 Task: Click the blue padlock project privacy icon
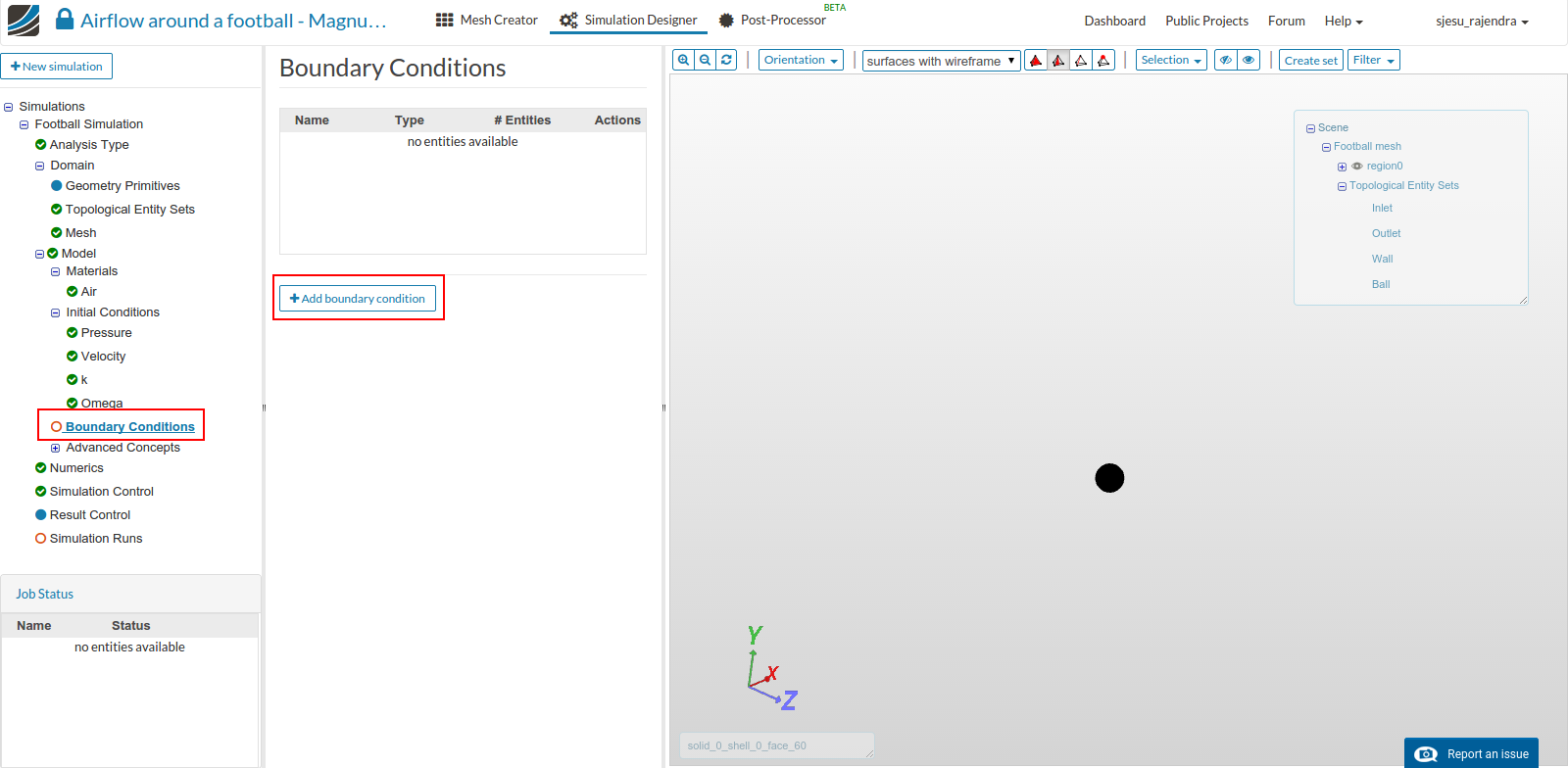[x=65, y=20]
